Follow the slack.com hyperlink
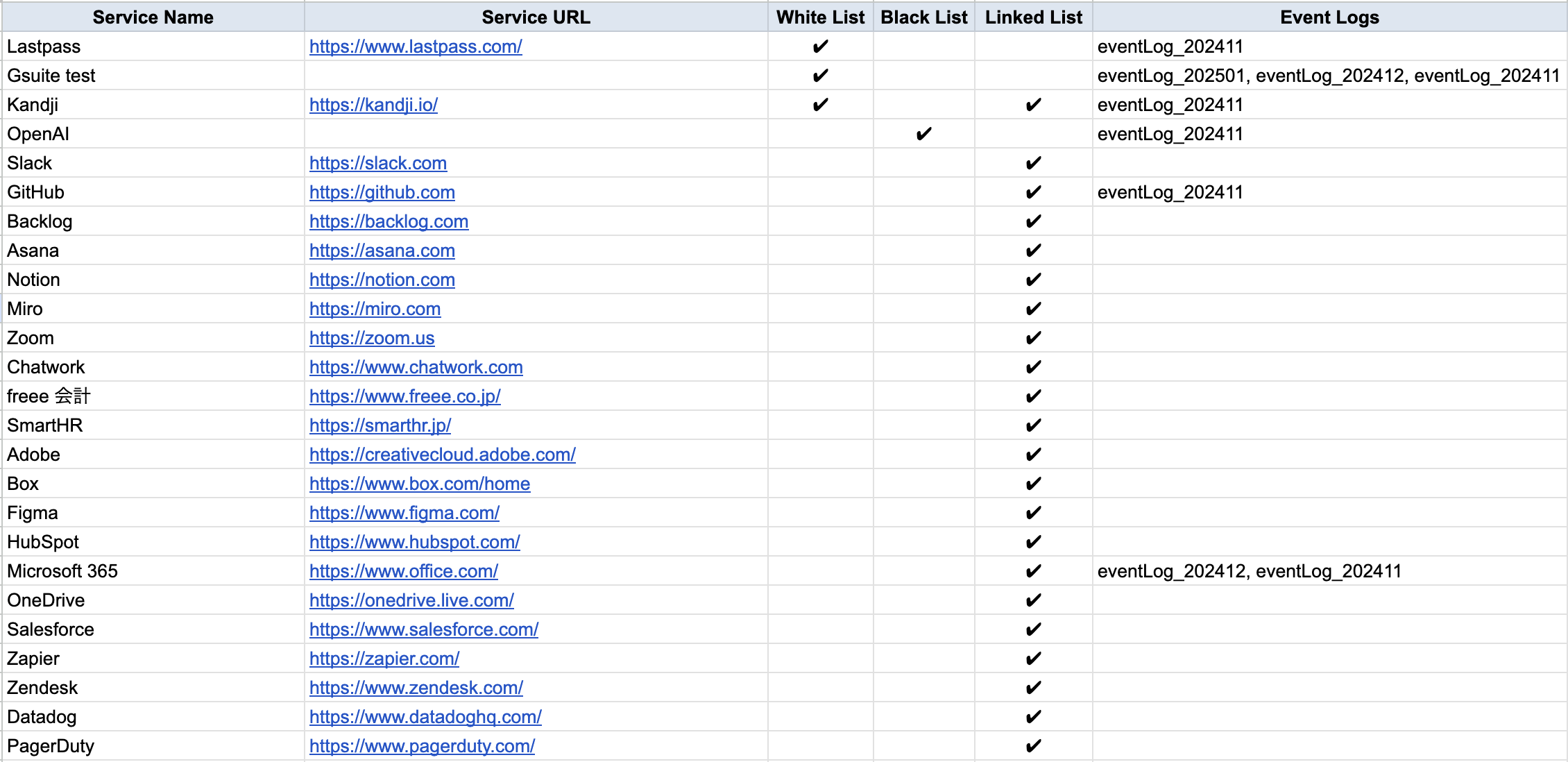 [x=378, y=163]
